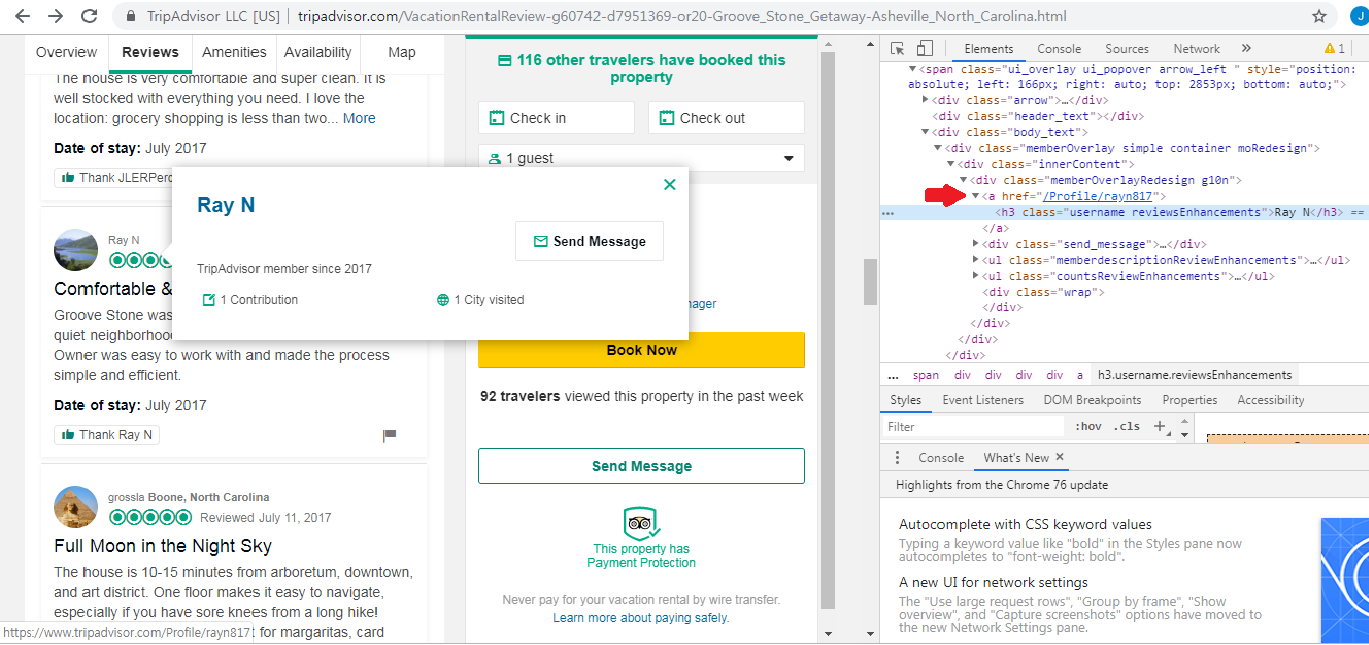Screen dimensions: 1369x645
Task: Click Thank Ray N button
Action: point(107,435)
